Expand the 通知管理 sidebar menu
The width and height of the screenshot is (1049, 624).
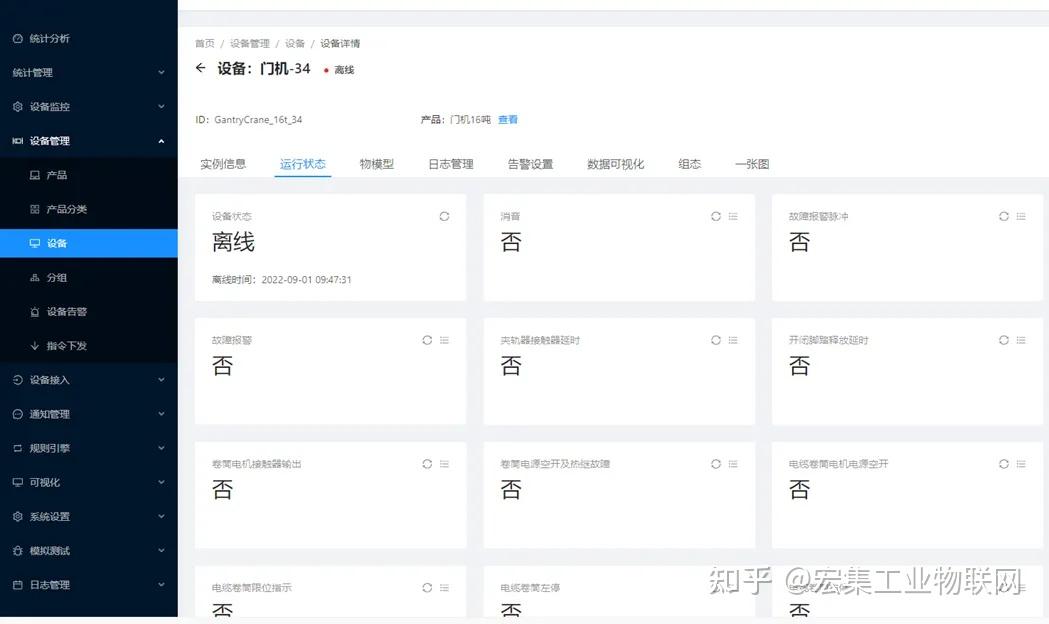click(x=89, y=413)
